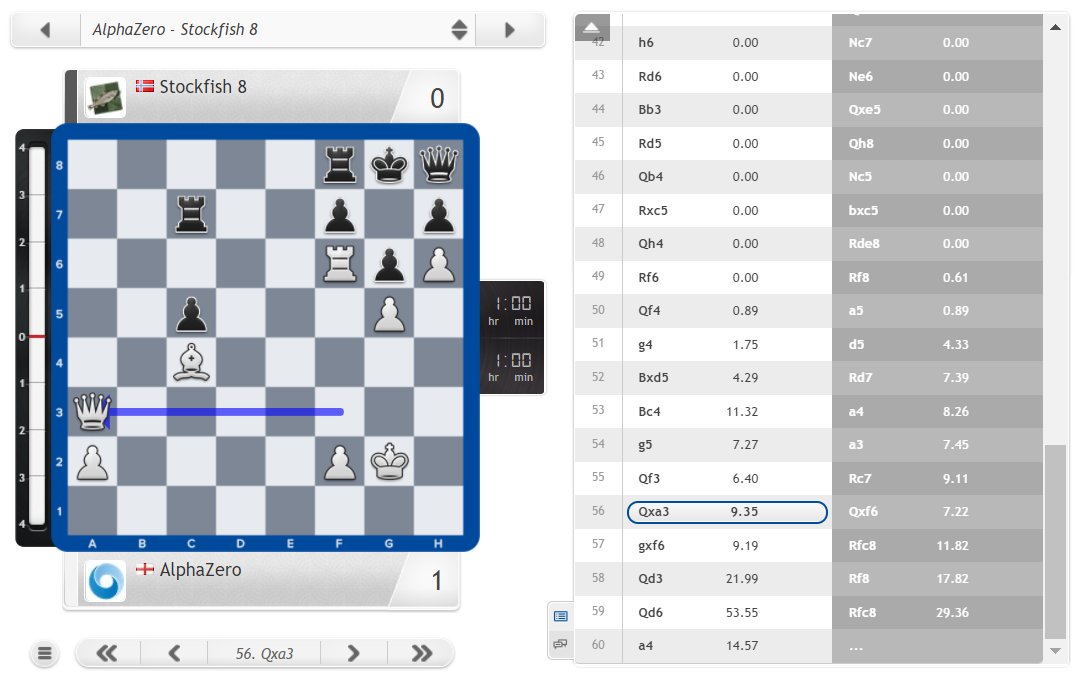Select the black rook on c7
Viewport: 1076px width, 676px height.
coord(191,214)
